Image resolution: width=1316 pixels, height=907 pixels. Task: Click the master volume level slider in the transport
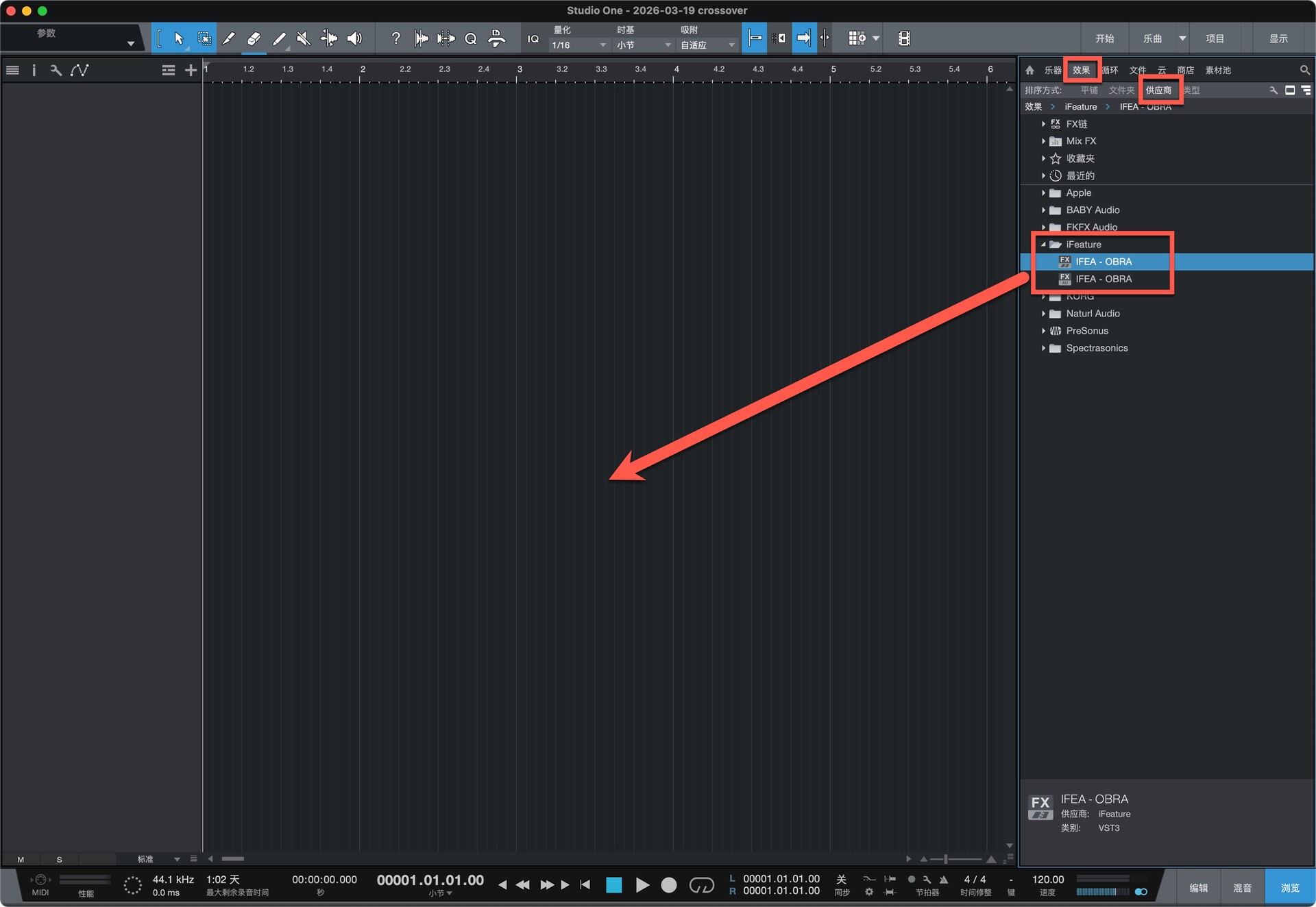coord(1101,891)
